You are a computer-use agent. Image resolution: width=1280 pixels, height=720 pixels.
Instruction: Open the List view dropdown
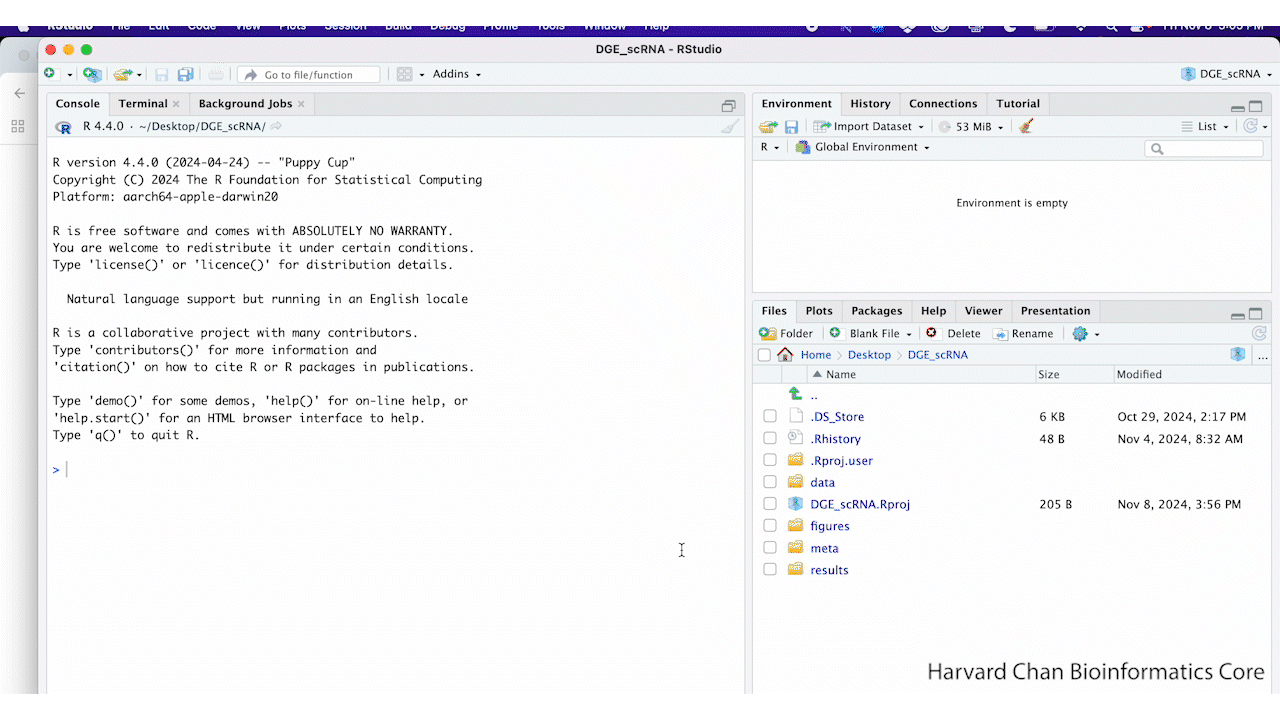[x=1204, y=126]
